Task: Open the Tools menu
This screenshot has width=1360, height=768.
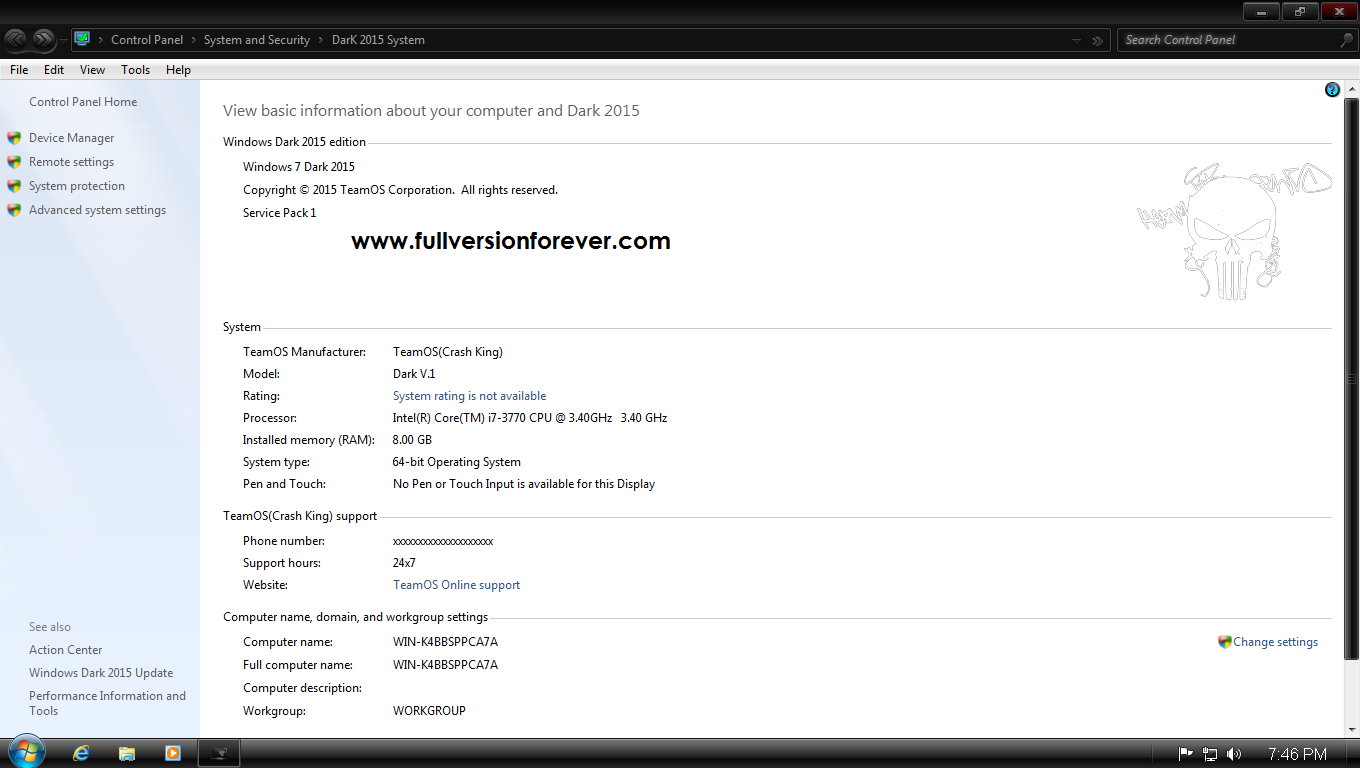Action: click(135, 70)
